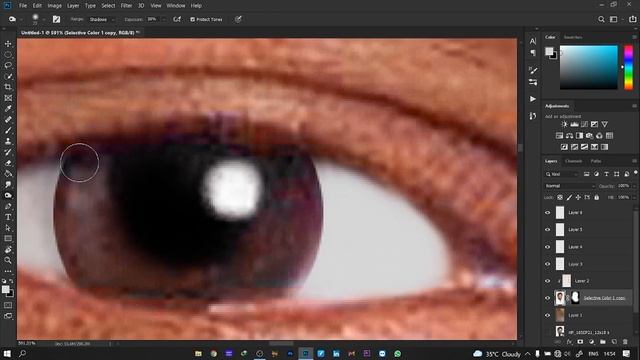Hide Selective Color 1 copy layer eye
640x360 pixels.
tap(547, 298)
